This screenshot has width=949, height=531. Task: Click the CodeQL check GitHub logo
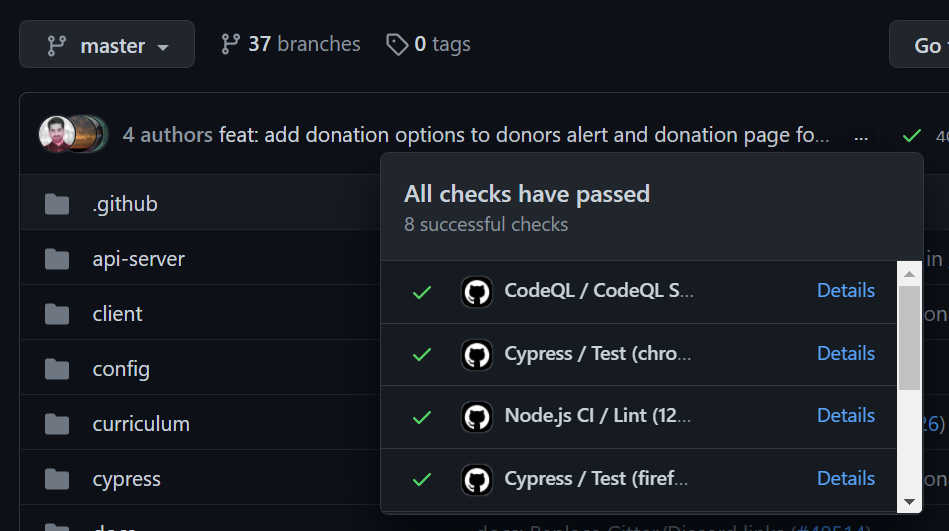tap(477, 291)
